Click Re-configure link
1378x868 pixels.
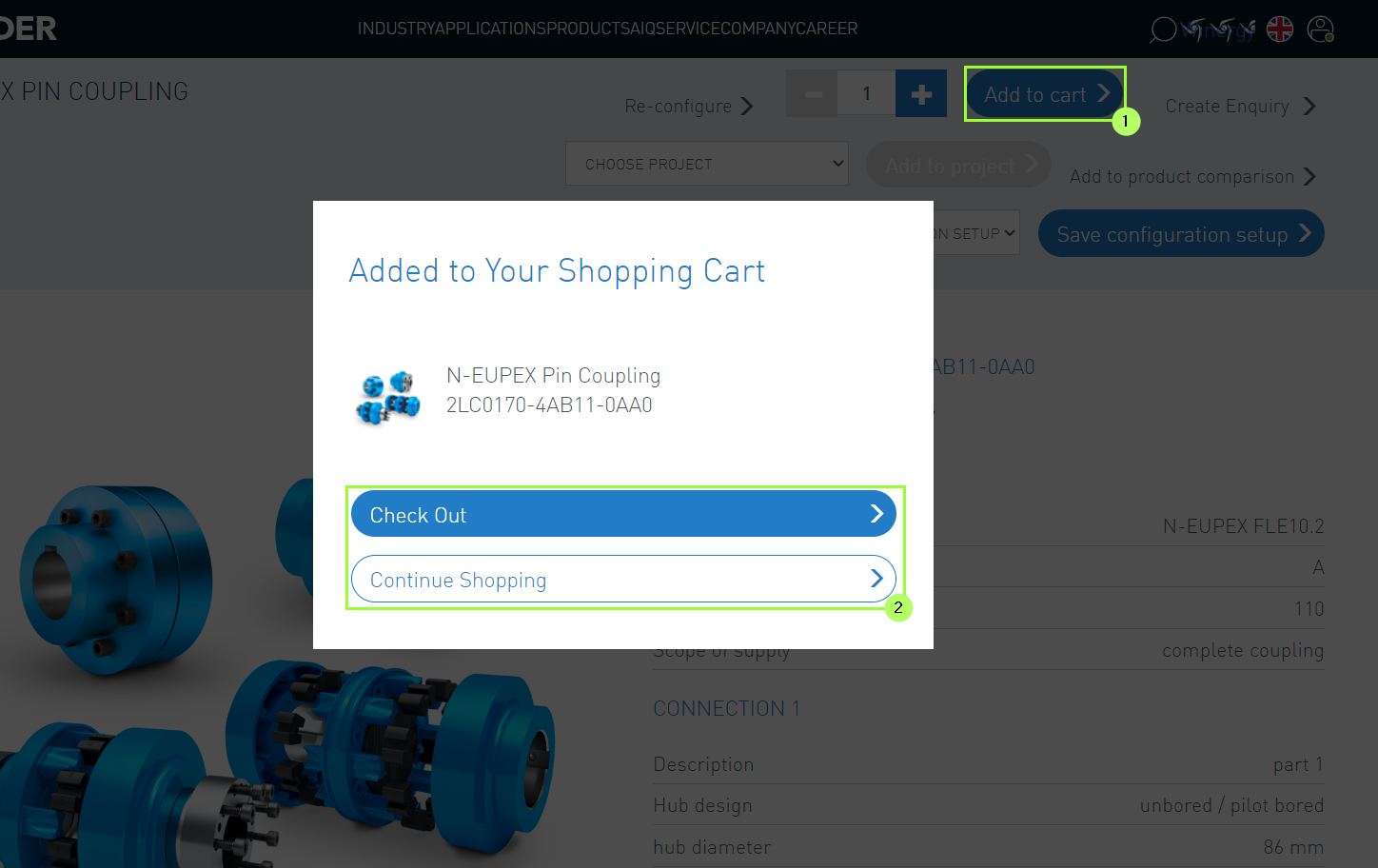689,106
